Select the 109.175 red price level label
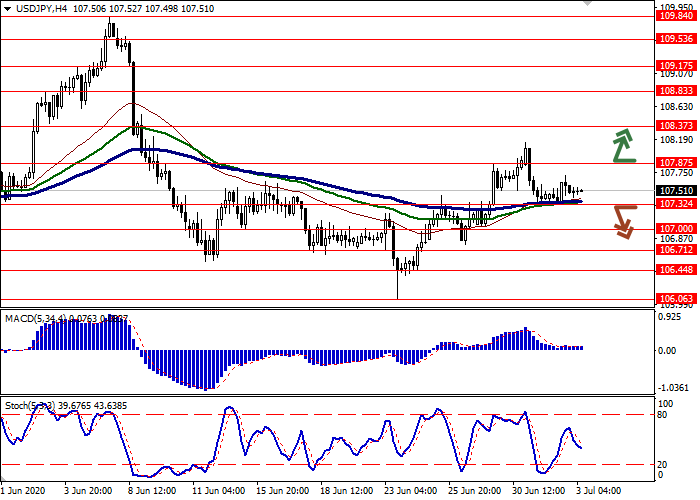The width and height of the screenshot is (700, 500). pos(676,66)
